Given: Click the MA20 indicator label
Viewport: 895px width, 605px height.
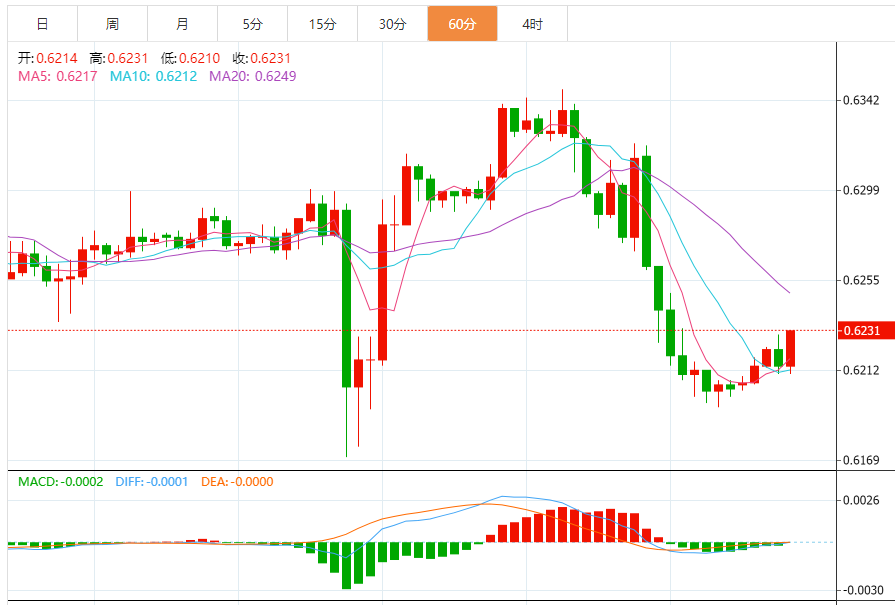Looking at the screenshot, I should click(252, 76).
